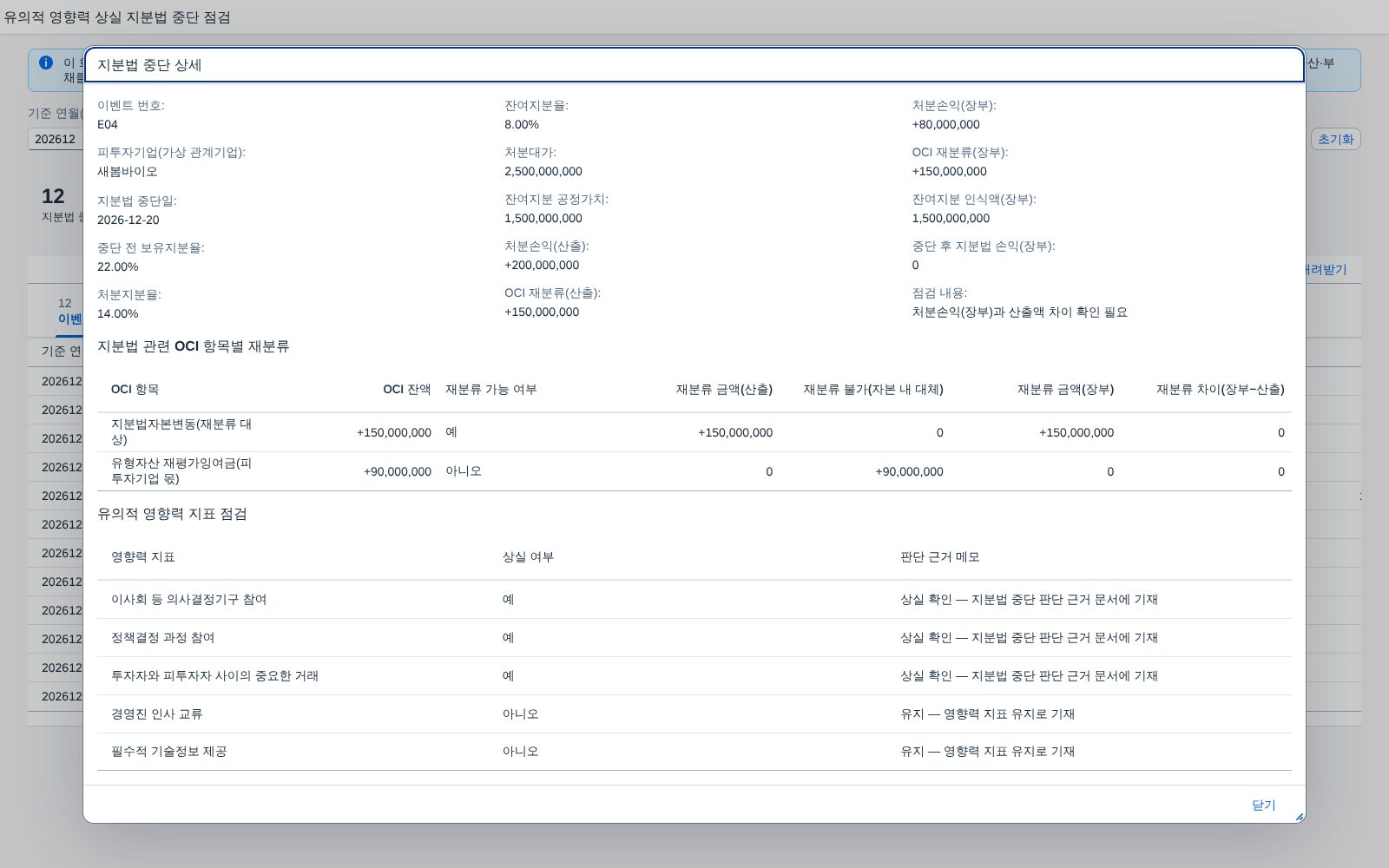
Task: Click the 판단 근거 메모 column header
Action: (939, 556)
